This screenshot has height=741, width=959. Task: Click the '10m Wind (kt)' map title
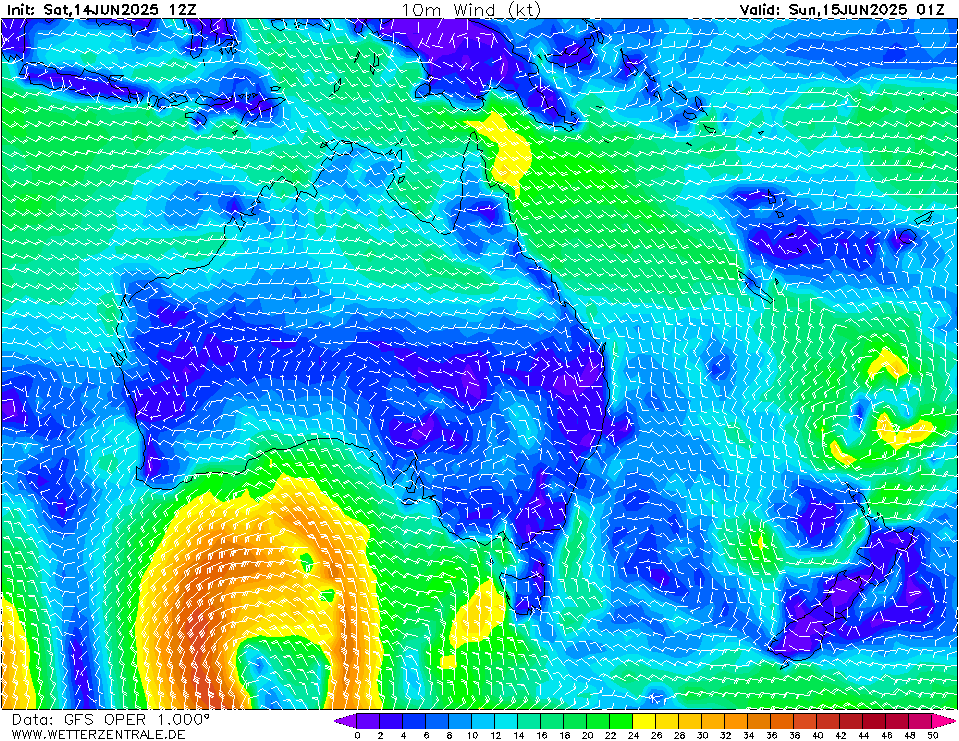click(x=470, y=10)
